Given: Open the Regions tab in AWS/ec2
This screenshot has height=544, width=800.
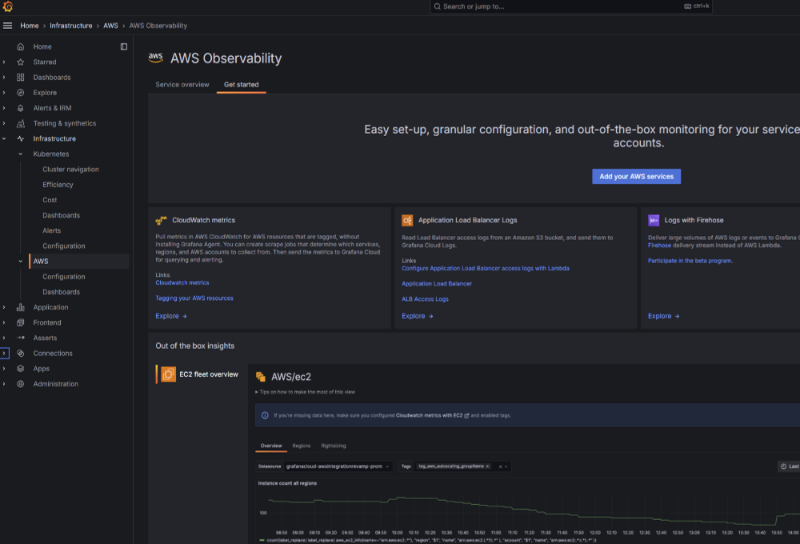Looking at the screenshot, I should [x=301, y=446].
